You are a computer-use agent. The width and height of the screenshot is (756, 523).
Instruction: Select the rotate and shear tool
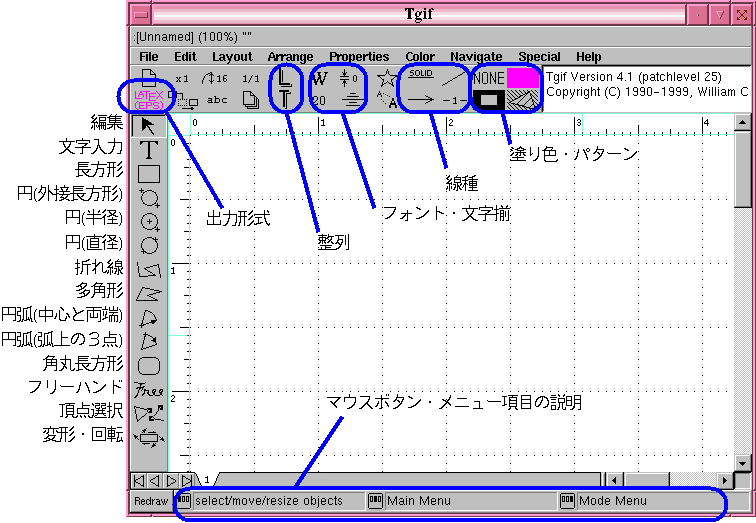coord(149,437)
